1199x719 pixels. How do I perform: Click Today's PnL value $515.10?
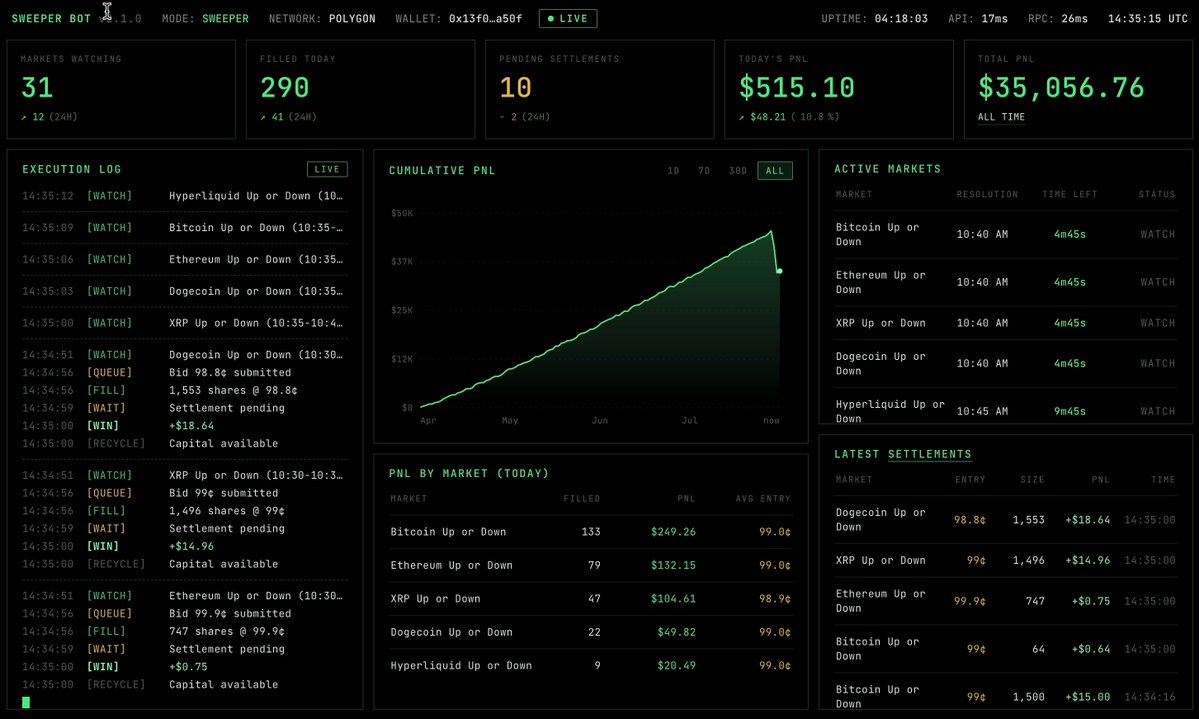797,88
